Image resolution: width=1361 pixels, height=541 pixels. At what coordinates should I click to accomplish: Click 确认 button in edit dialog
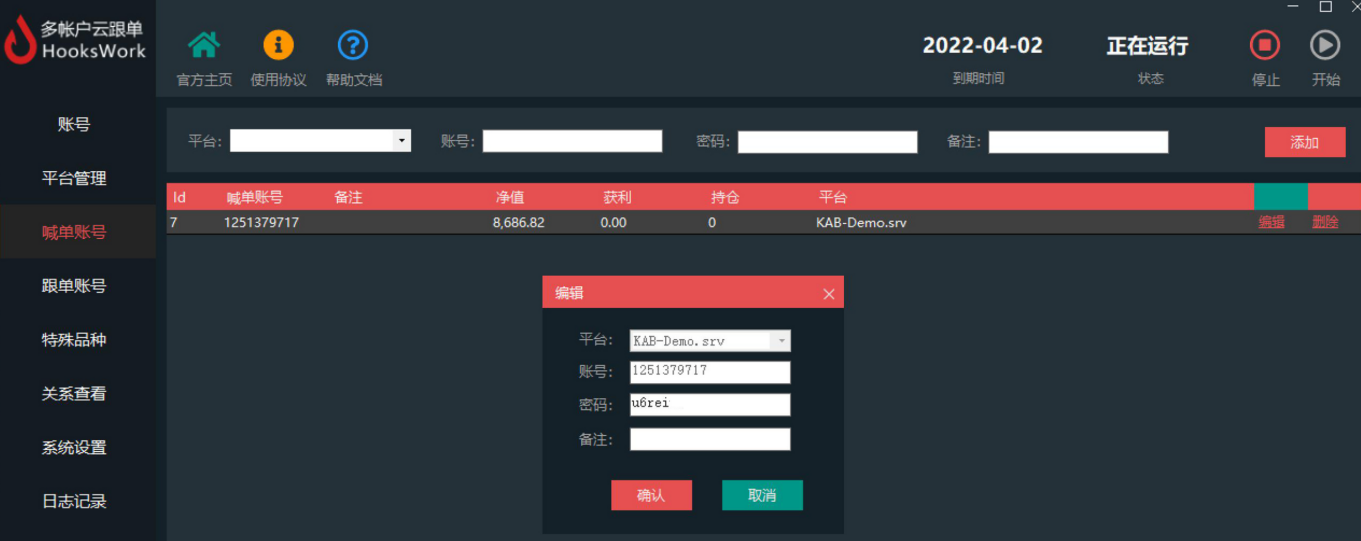(651, 495)
